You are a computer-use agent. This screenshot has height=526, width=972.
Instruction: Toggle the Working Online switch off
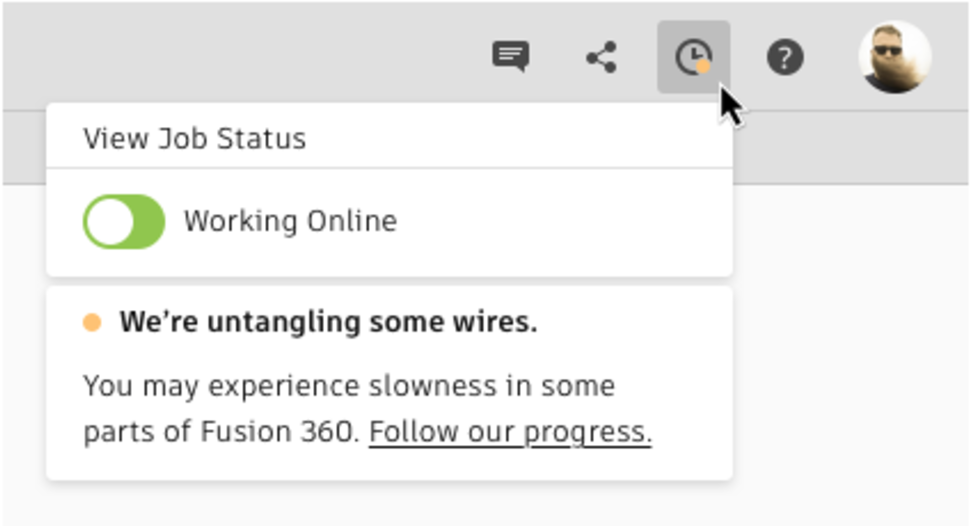(124, 221)
